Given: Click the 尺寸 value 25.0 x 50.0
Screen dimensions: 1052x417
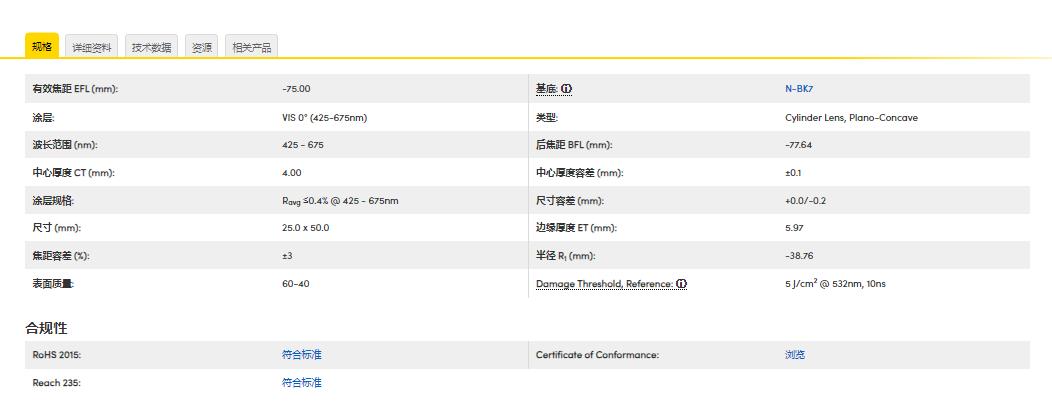Looking at the screenshot, I should click(x=305, y=228).
